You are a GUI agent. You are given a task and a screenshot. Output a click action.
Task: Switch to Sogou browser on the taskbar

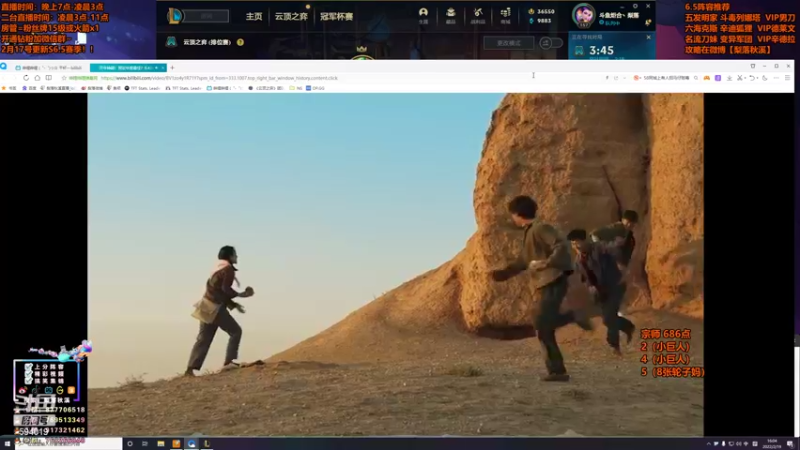(x=192, y=444)
